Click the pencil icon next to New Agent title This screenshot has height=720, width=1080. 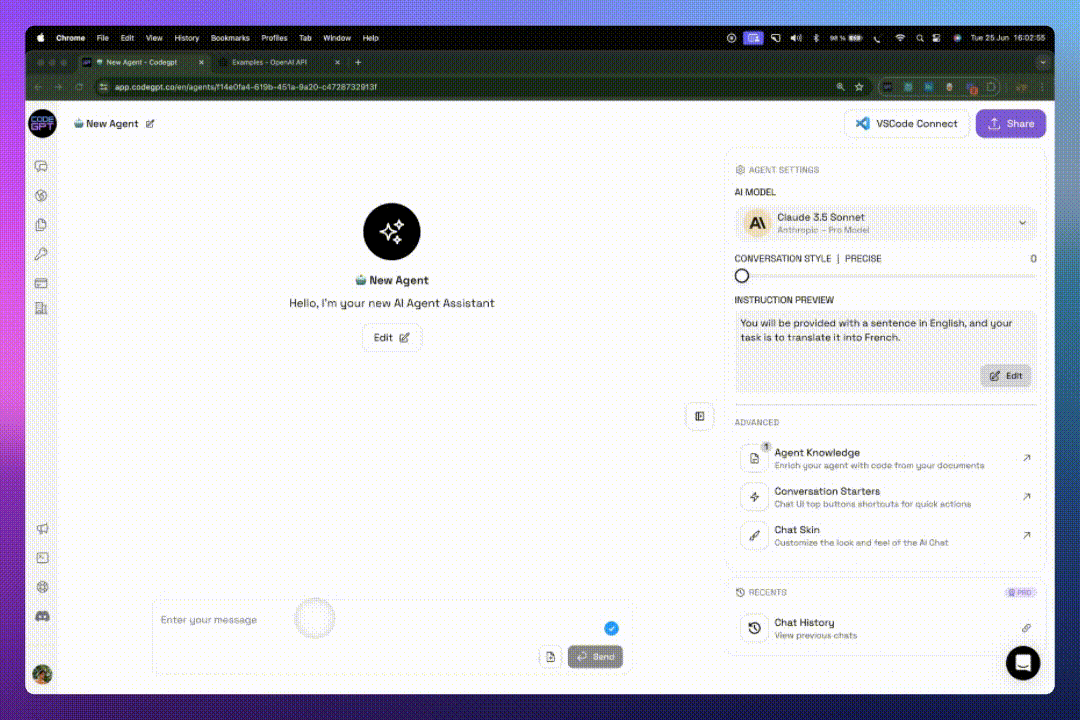150,123
